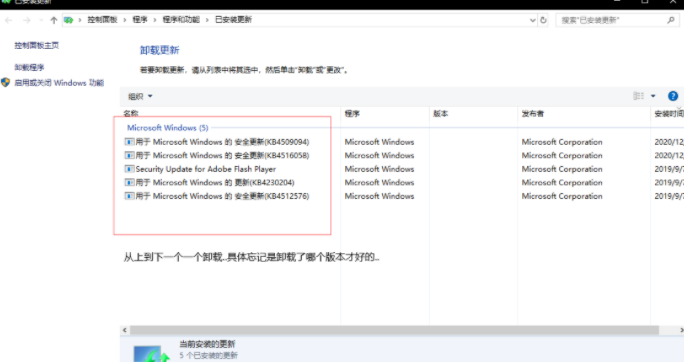Click the Control Panel icon in address bar
684x362 pixels.
click(68, 20)
